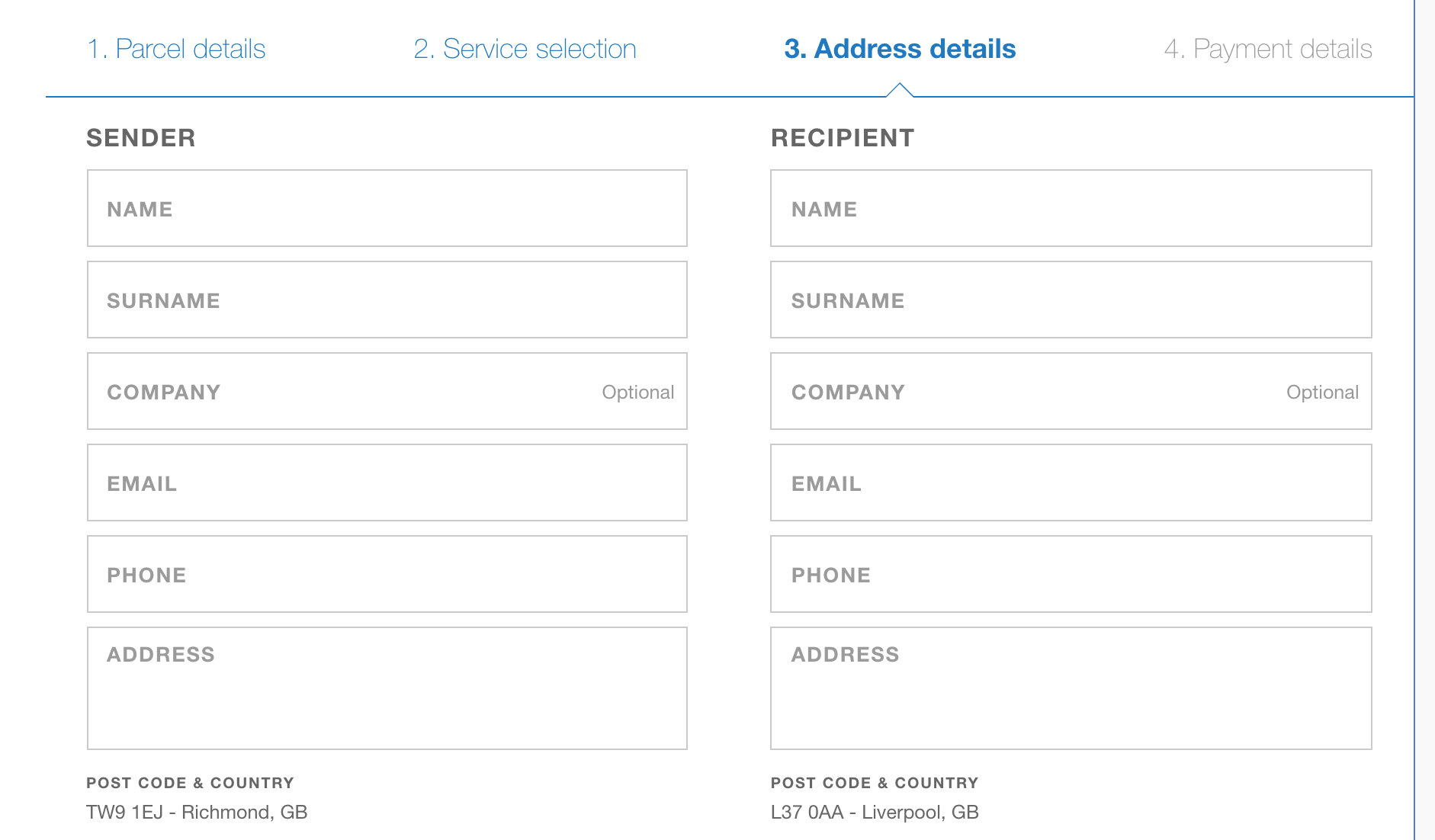Click the recipient Phone field
Viewport: 1435px width, 840px height.
[1071, 574]
